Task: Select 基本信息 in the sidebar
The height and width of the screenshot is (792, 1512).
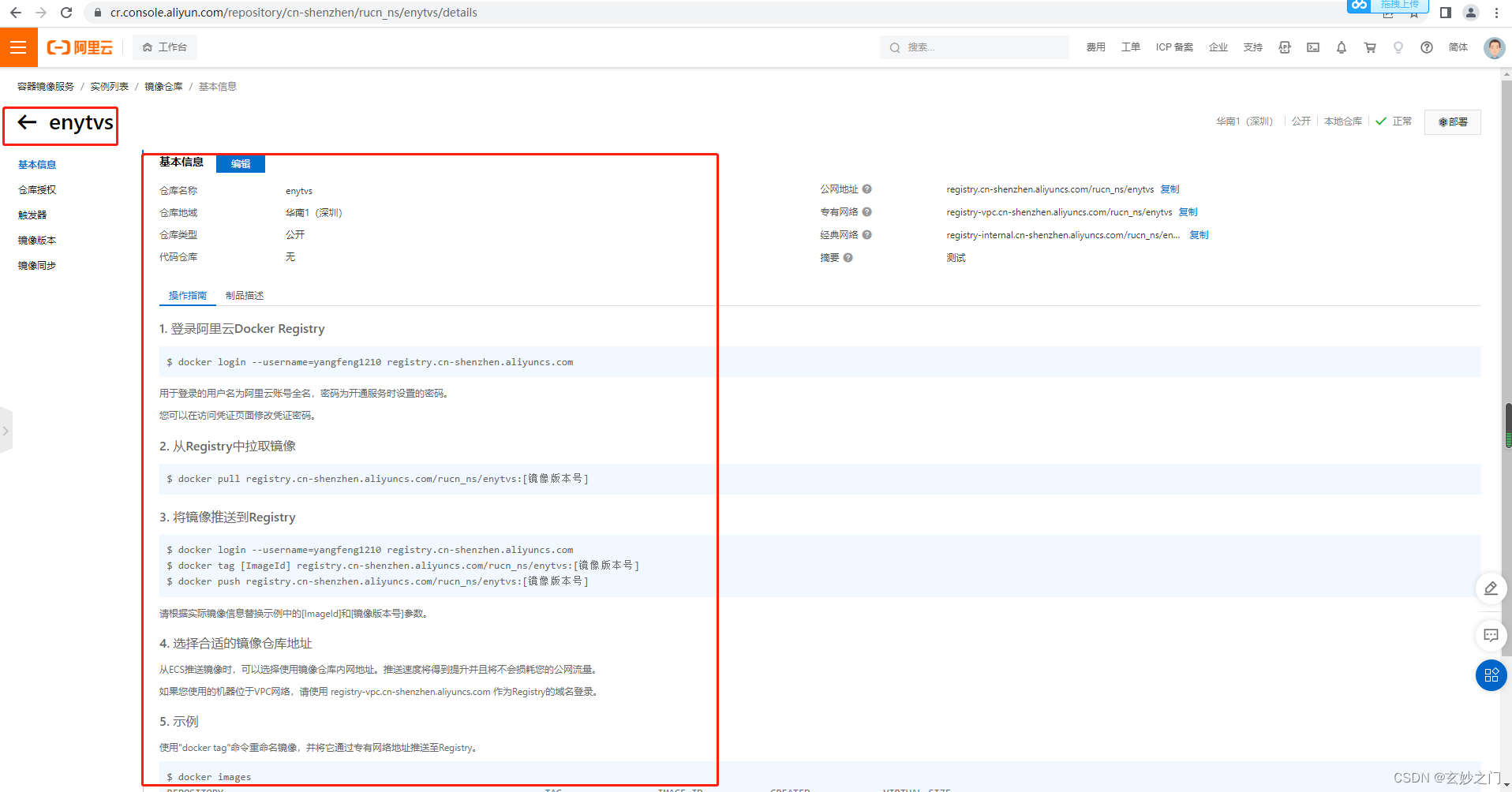Action: [x=37, y=165]
